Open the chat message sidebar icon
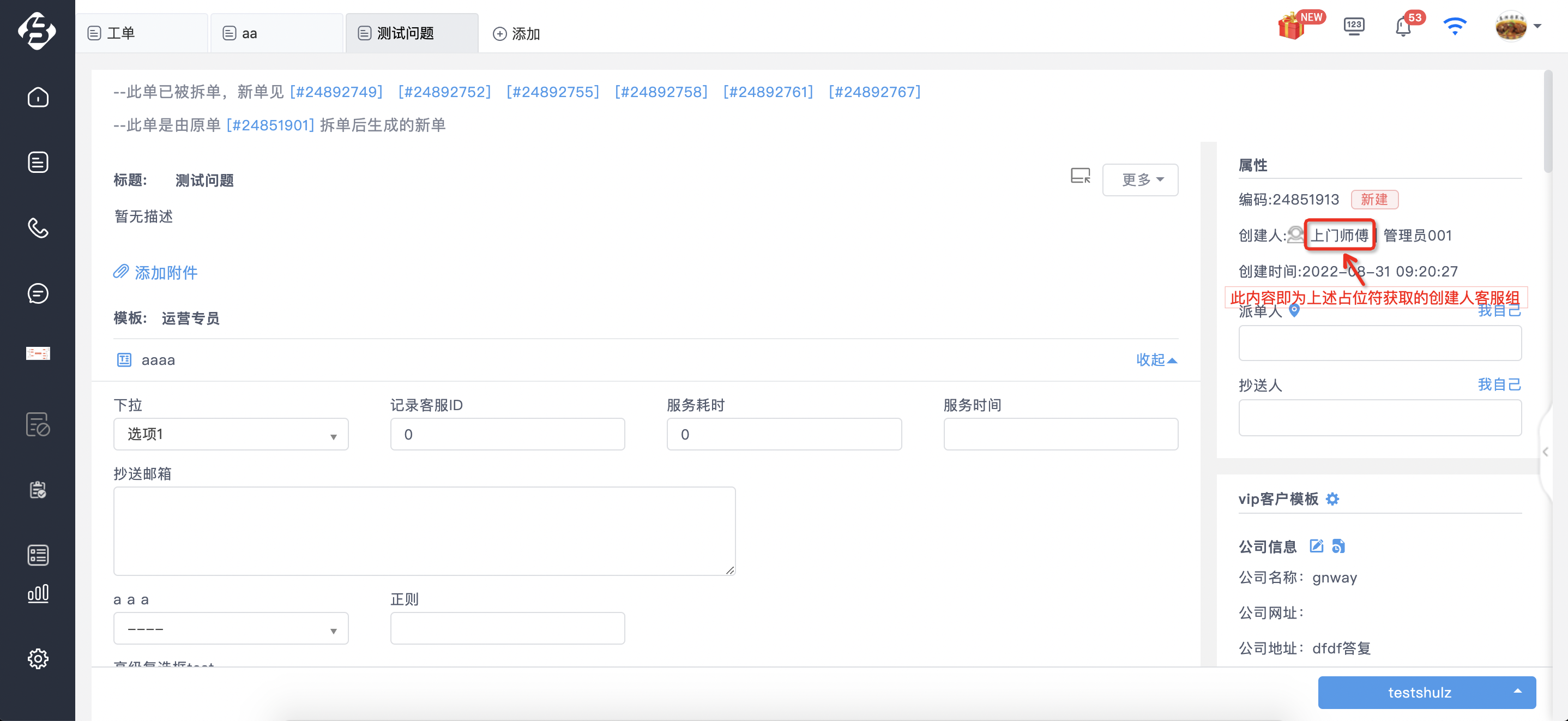The image size is (1568, 721). coord(38,293)
